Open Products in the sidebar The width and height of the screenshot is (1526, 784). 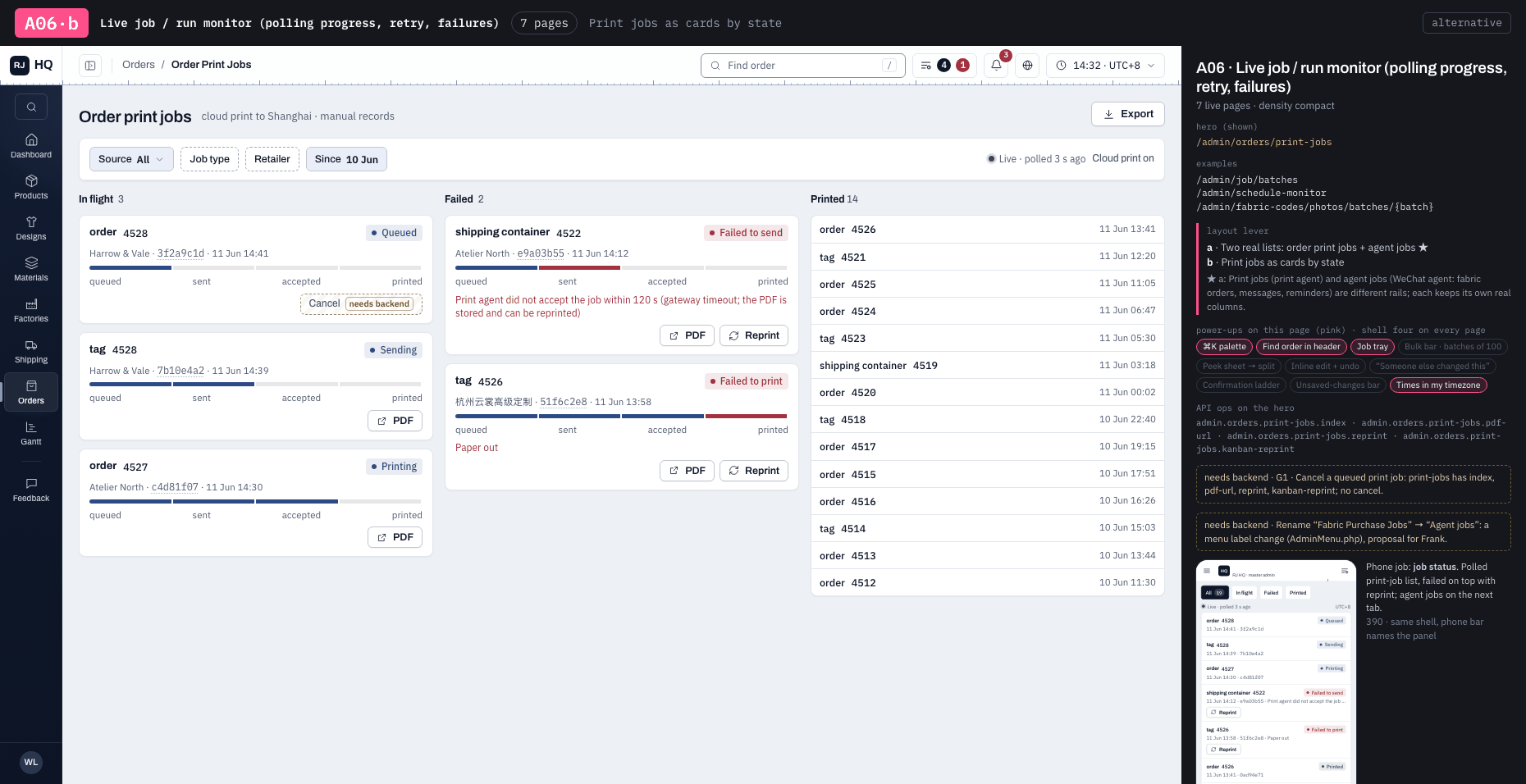click(x=31, y=187)
